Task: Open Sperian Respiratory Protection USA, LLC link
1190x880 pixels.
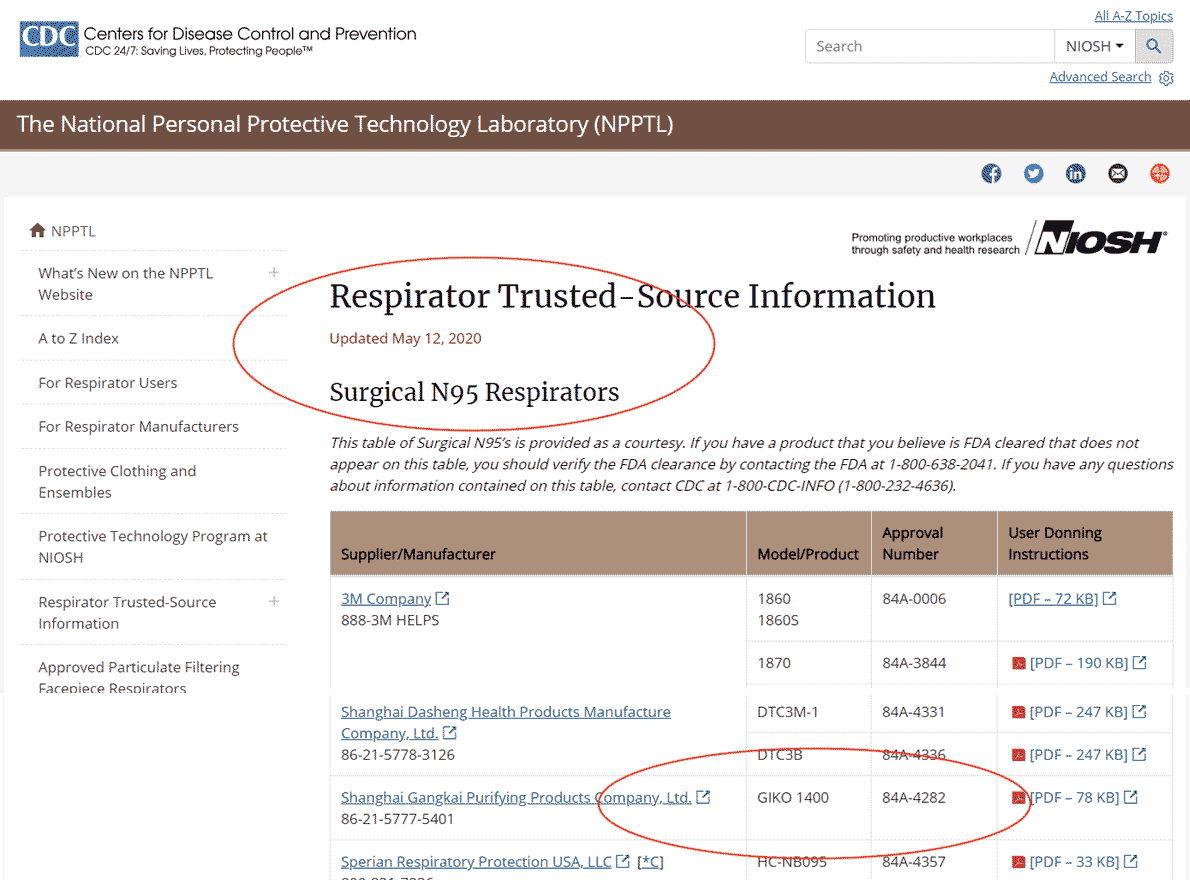Action: pyautogui.click(x=476, y=861)
